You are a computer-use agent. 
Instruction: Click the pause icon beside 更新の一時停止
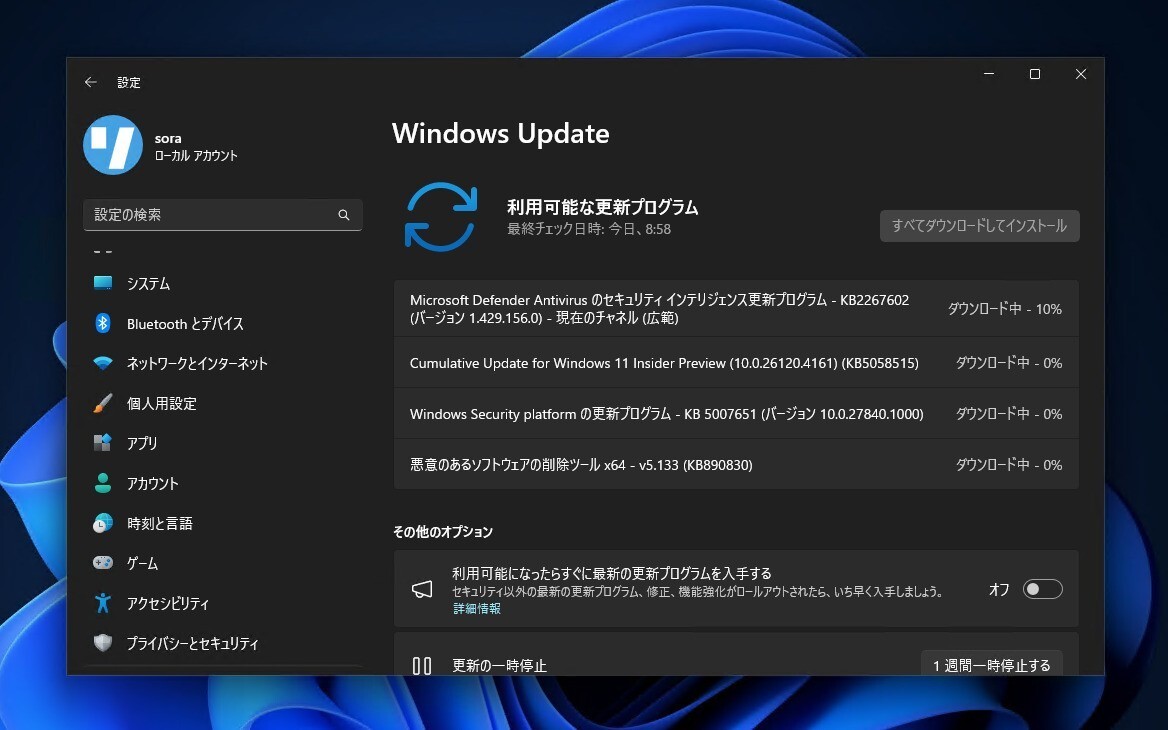coord(422,665)
